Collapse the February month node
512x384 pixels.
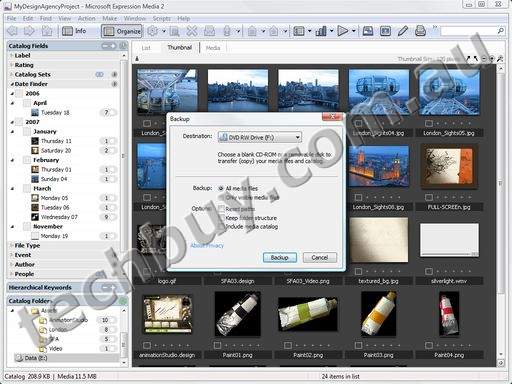pyautogui.click(x=12, y=160)
